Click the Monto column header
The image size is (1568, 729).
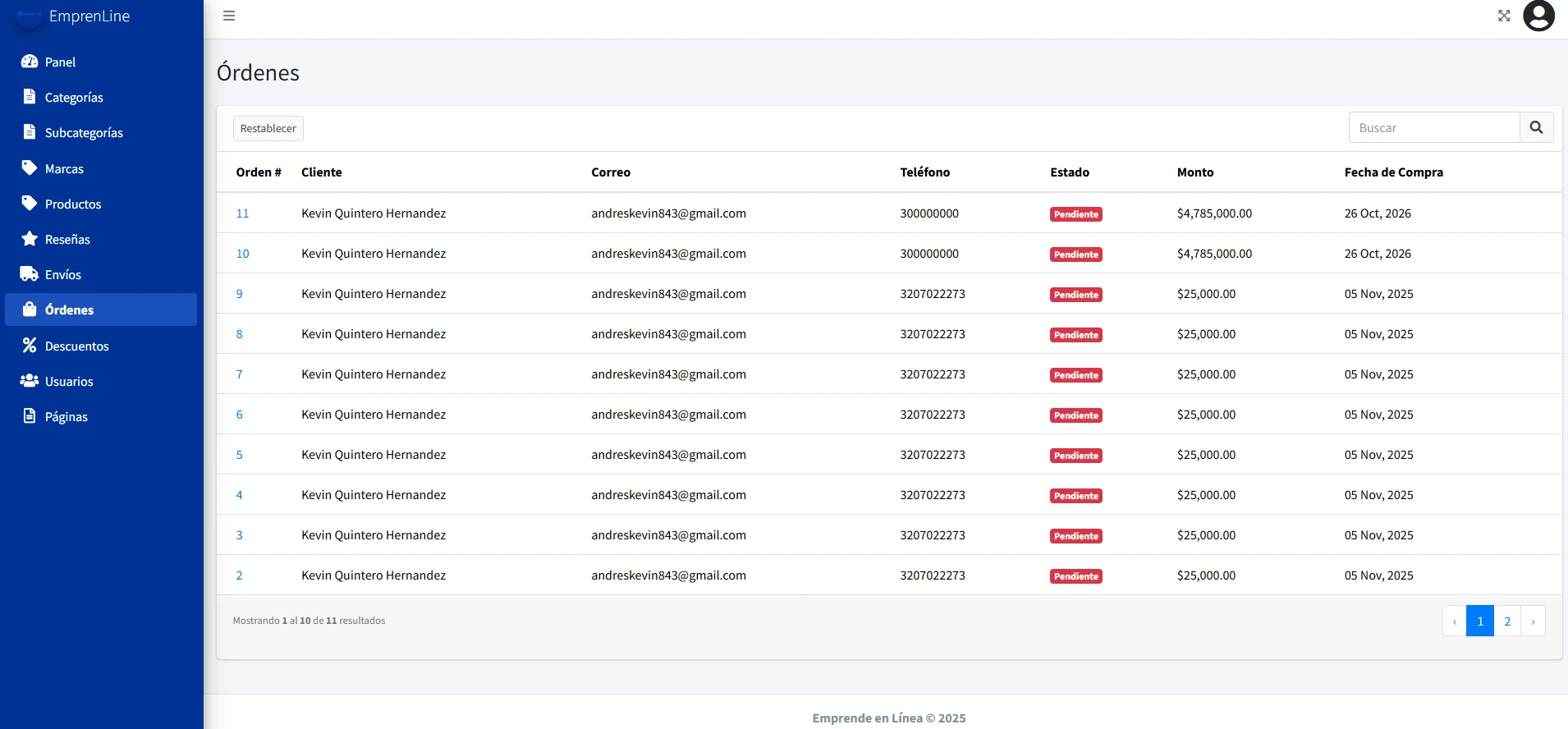tap(1194, 172)
